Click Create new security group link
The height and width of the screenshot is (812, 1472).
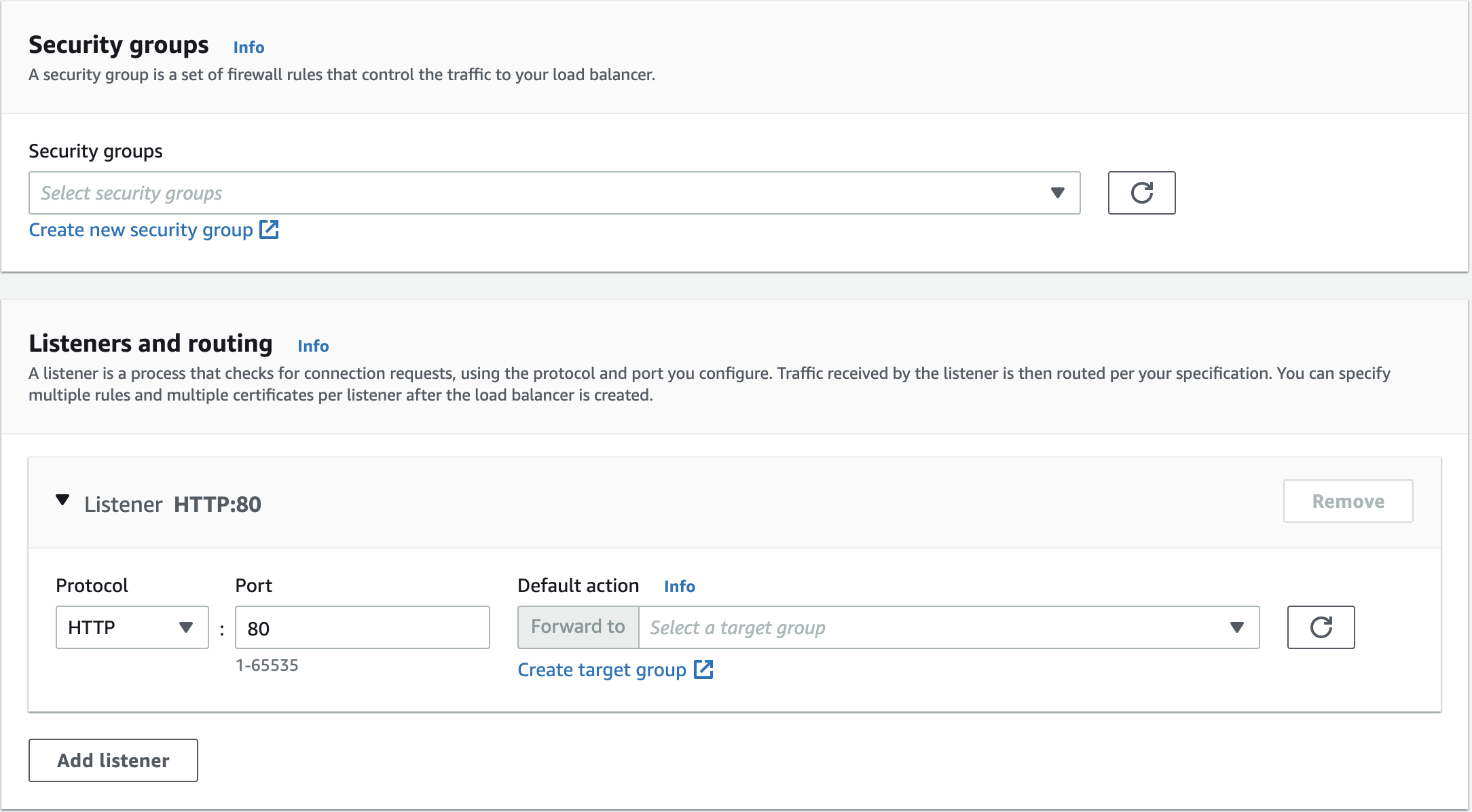click(141, 230)
